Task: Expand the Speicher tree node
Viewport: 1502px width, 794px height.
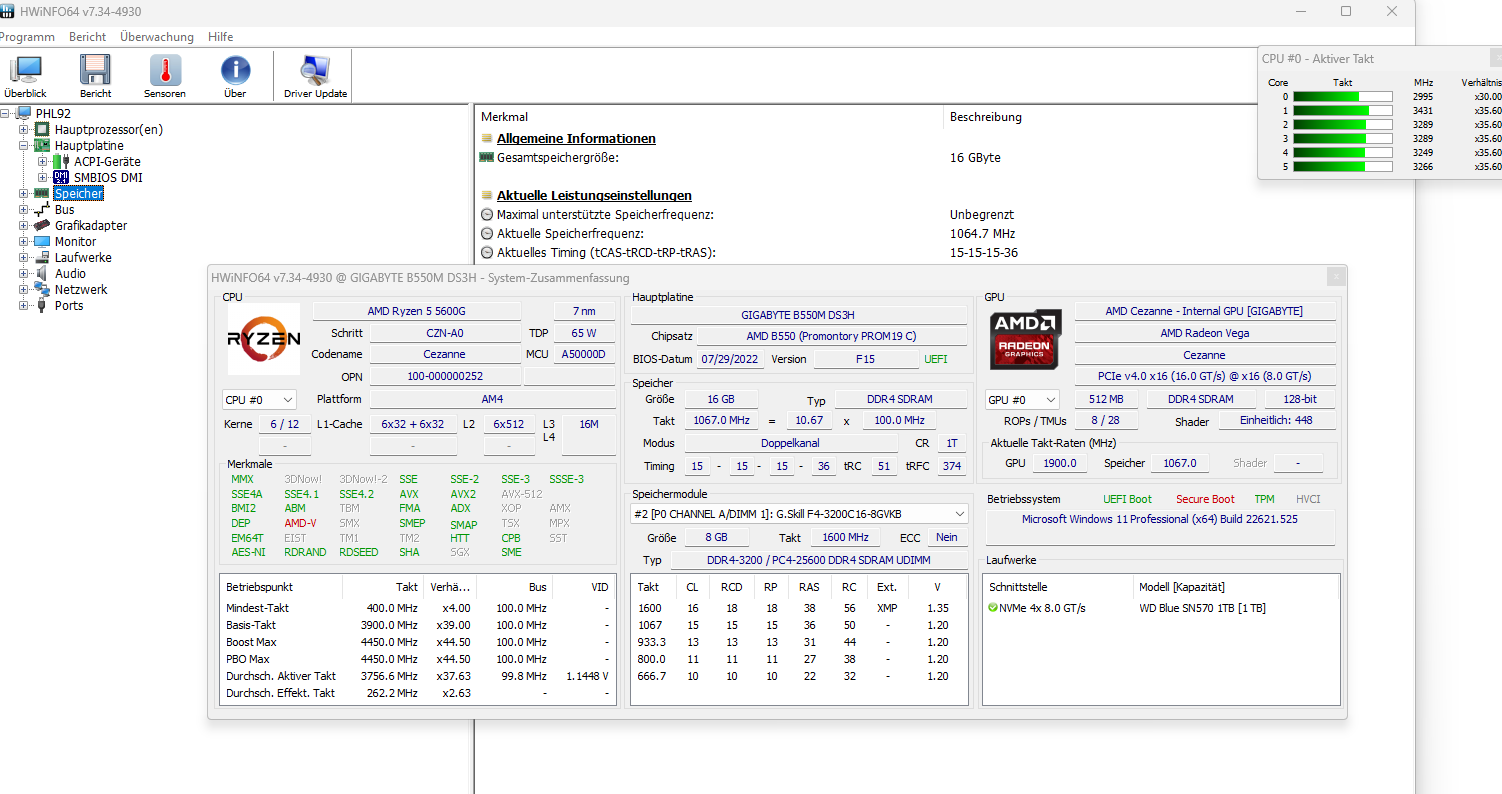Action: point(24,193)
